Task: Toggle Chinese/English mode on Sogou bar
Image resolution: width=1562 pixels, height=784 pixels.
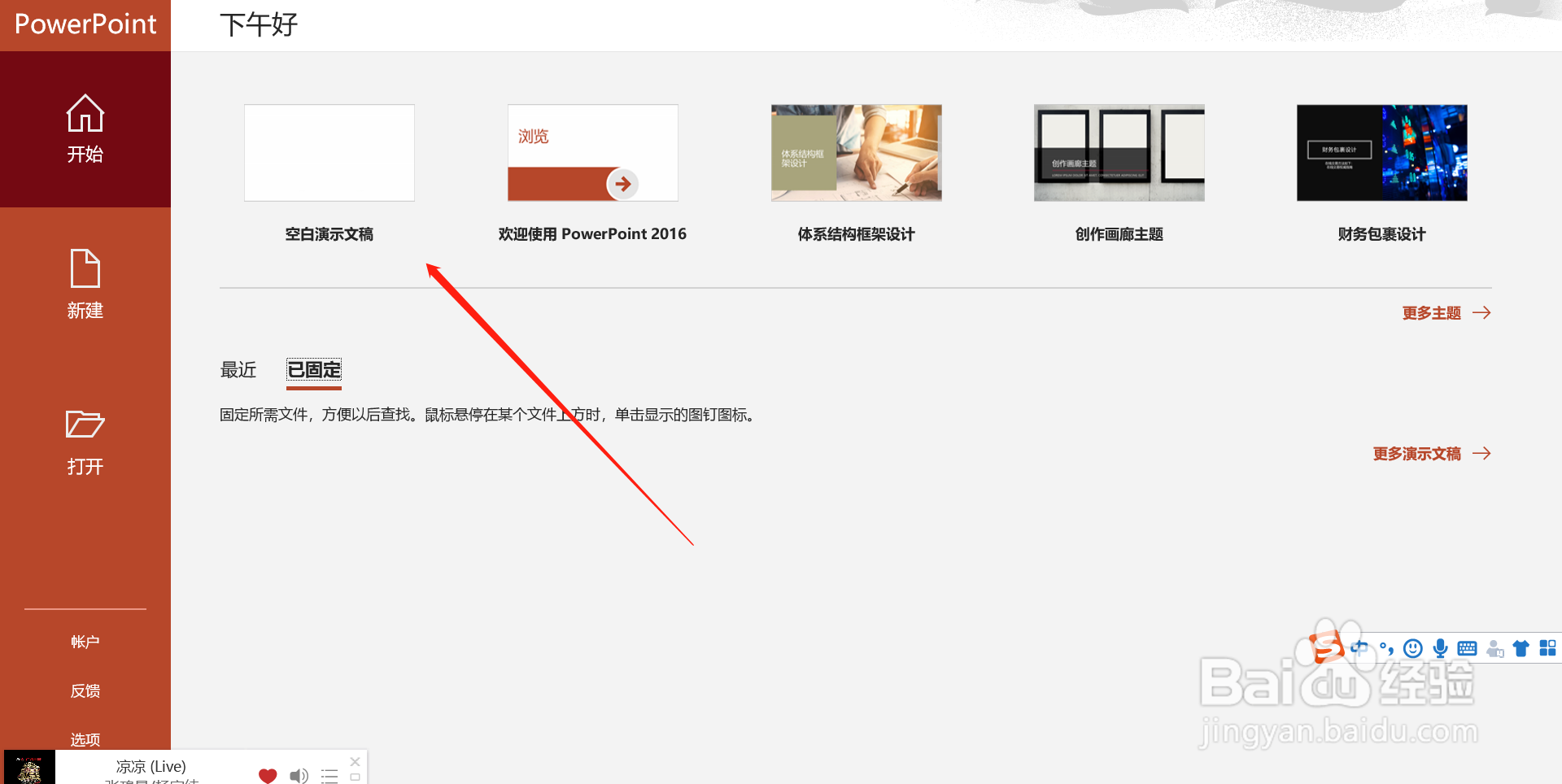Action: [1359, 648]
